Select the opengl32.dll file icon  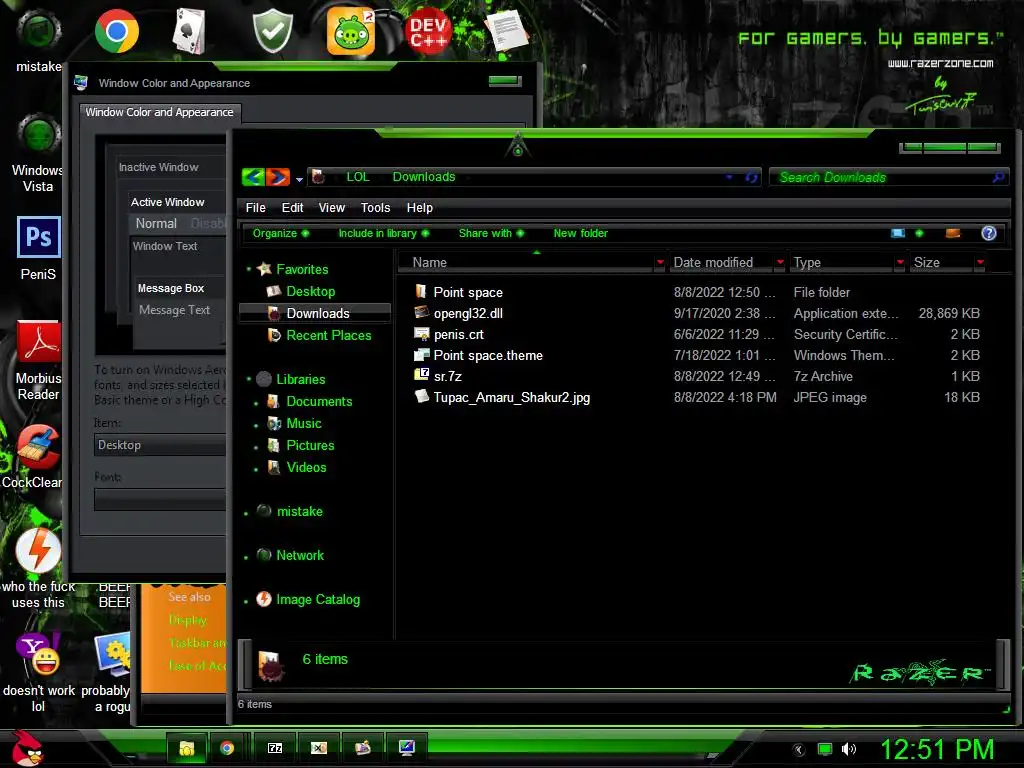[x=421, y=312]
